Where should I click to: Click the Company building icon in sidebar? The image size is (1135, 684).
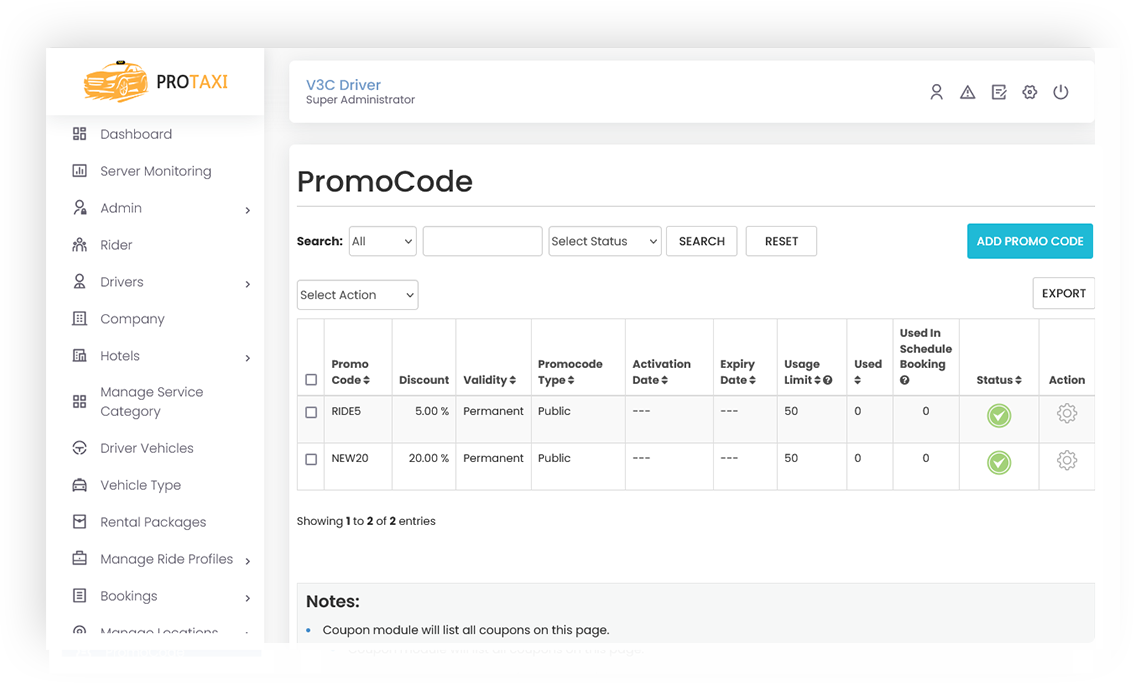pos(80,318)
